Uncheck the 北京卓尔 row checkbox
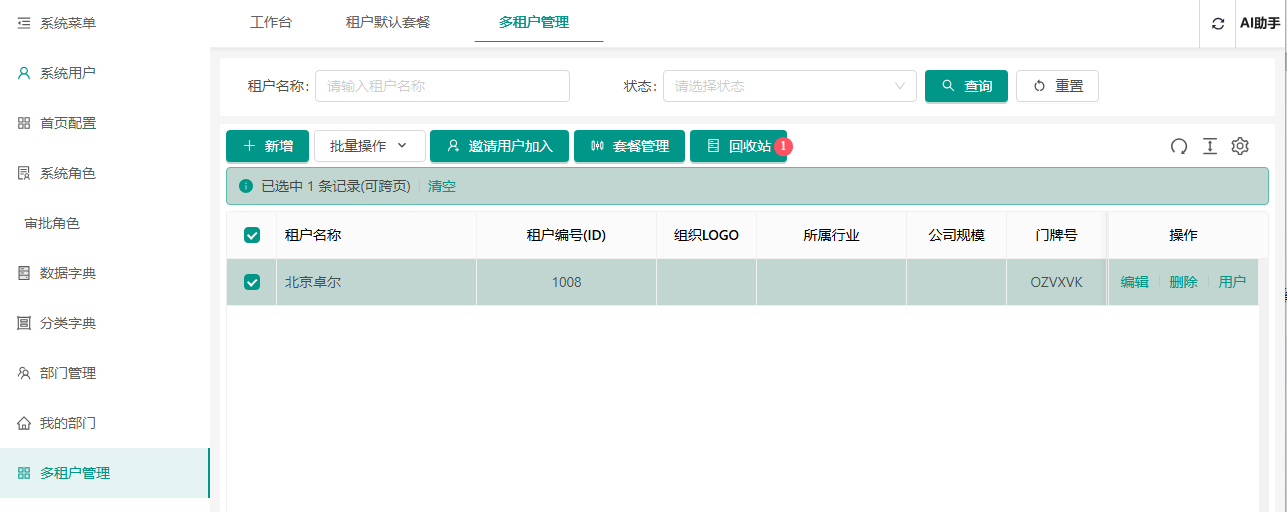This screenshot has width=1287, height=512. (x=252, y=282)
